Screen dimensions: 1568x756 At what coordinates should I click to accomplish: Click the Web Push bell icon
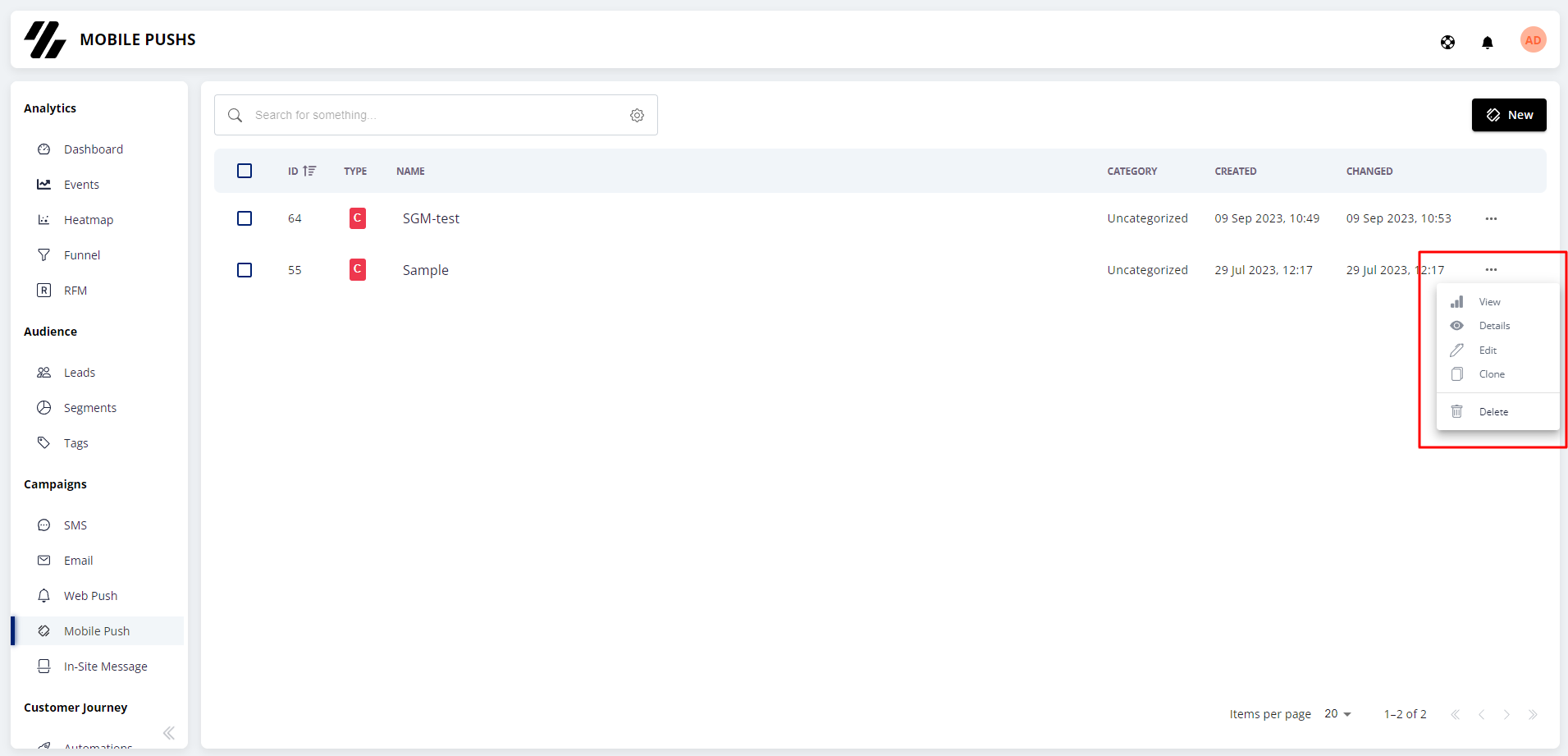coord(44,595)
